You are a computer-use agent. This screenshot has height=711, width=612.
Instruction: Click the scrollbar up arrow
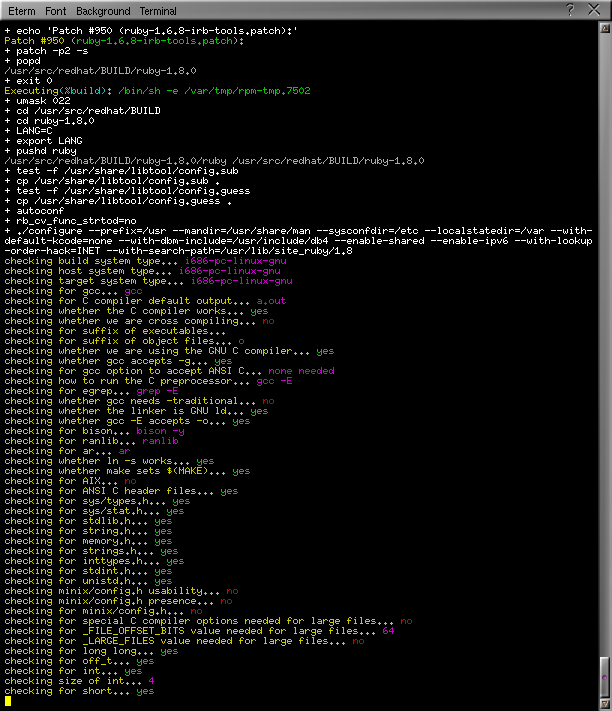coord(605,28)
